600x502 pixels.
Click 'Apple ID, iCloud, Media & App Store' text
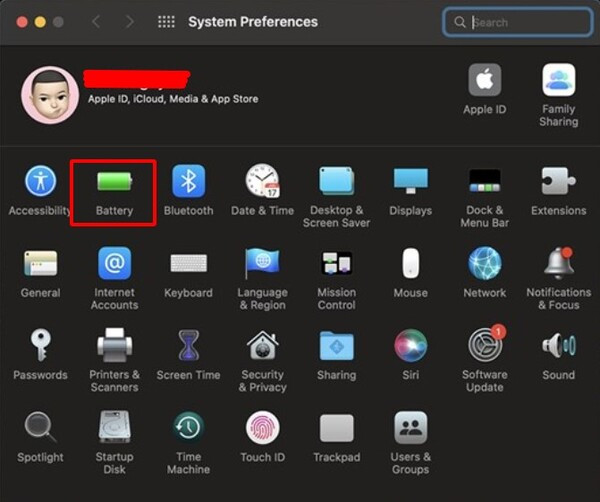click(173, 99)
